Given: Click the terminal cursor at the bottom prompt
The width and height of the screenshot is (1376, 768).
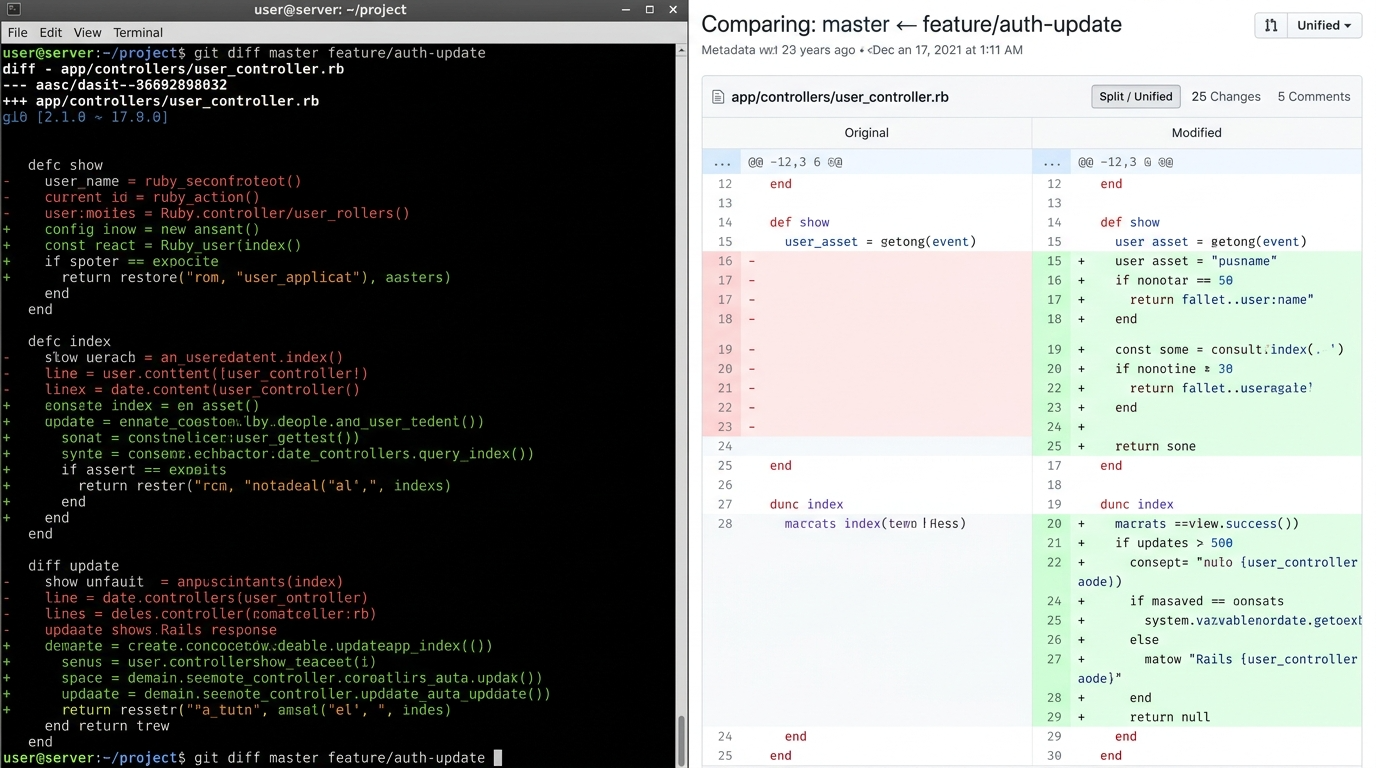Looking at the screenshot, I should 498,757.
